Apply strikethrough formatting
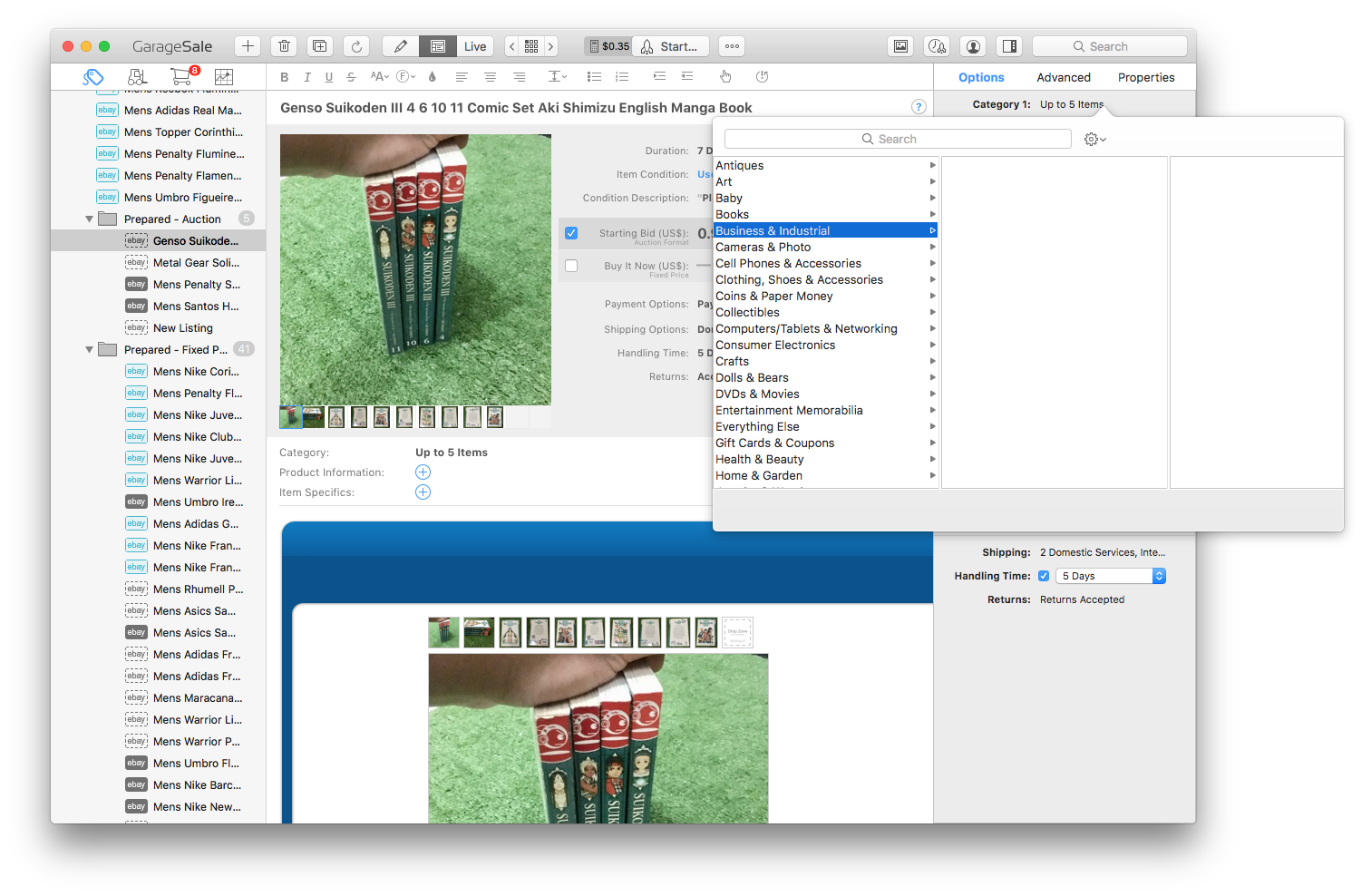 pos(351,77)
